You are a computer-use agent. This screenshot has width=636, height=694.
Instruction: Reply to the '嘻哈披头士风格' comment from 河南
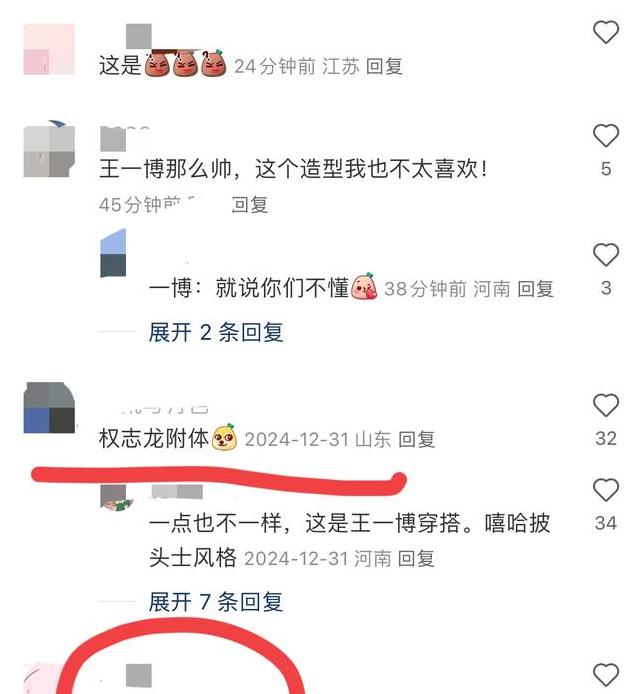416,558
